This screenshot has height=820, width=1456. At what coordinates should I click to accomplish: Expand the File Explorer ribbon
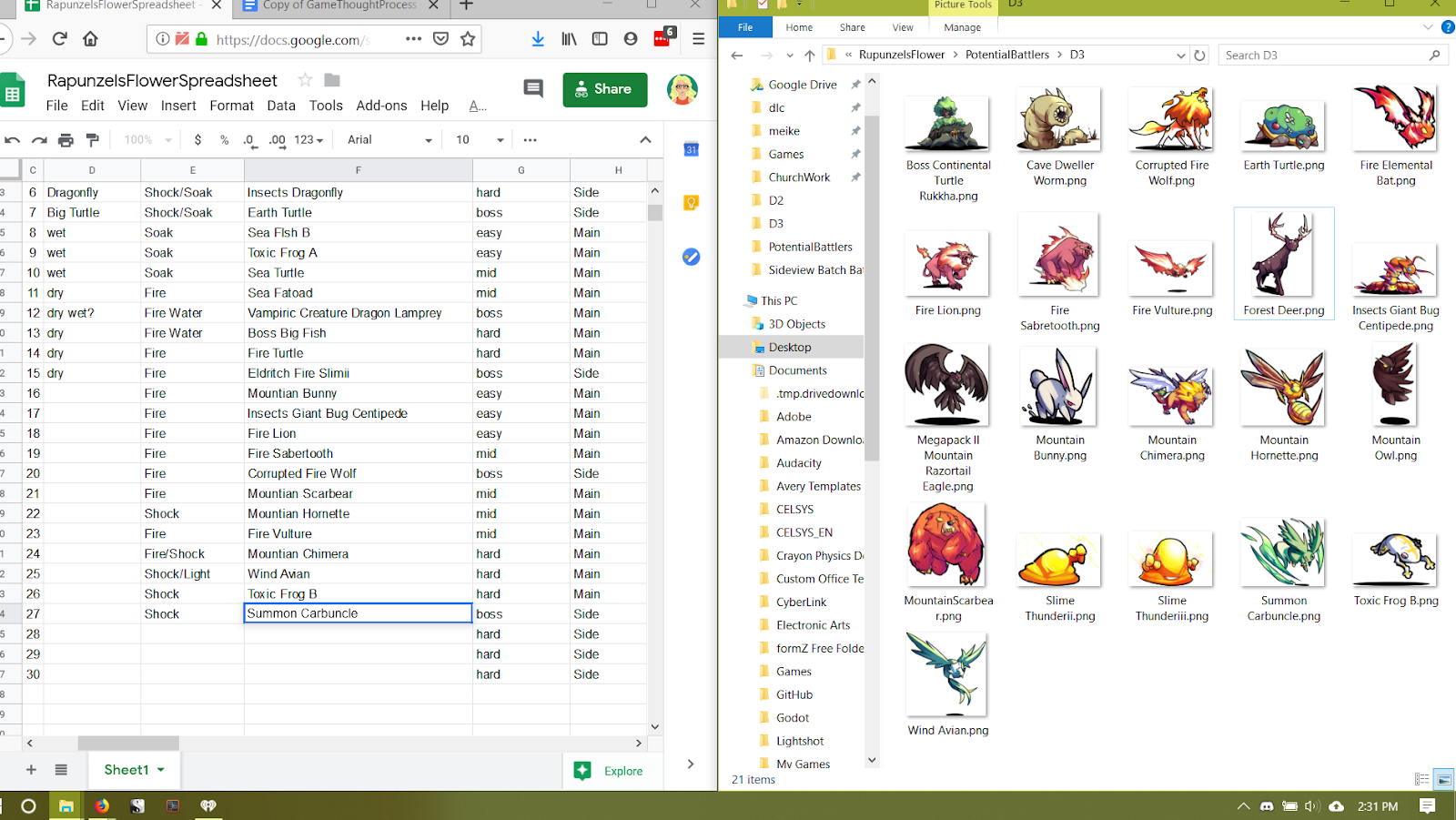(x=1428, y=27)
